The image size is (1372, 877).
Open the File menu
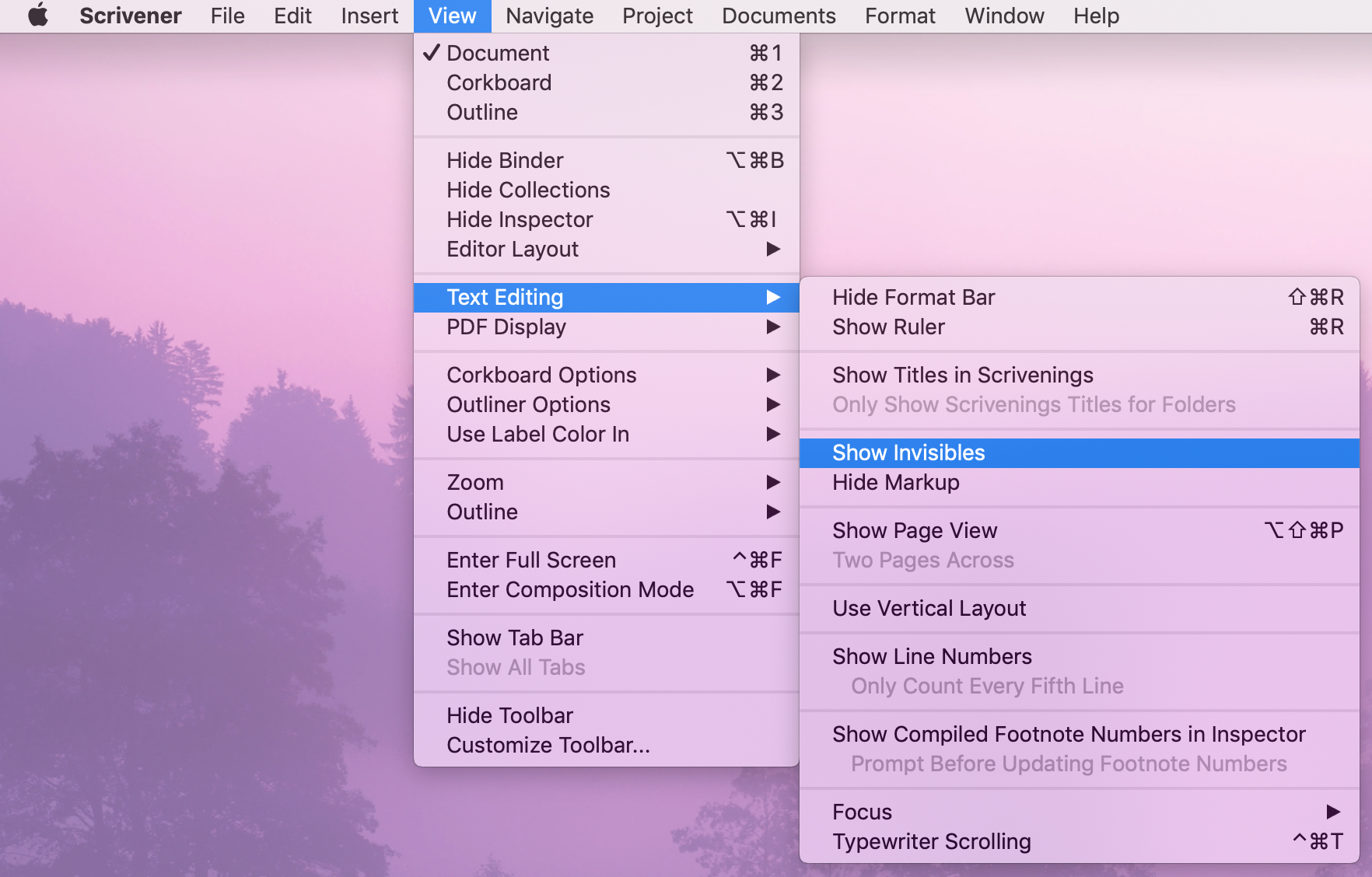(x=227, y=16)
